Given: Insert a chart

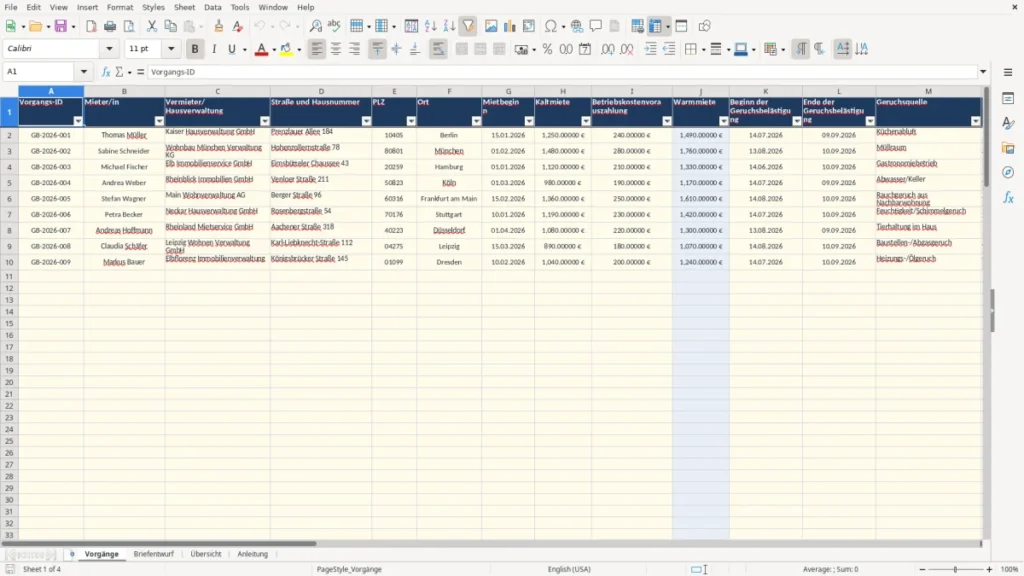Looking at the screenshot, I should 510,26.
